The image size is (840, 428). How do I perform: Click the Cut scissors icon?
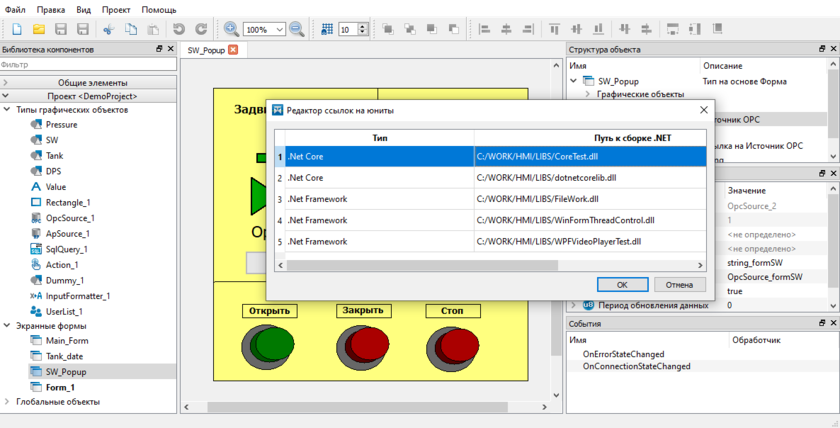pos(109,30)
